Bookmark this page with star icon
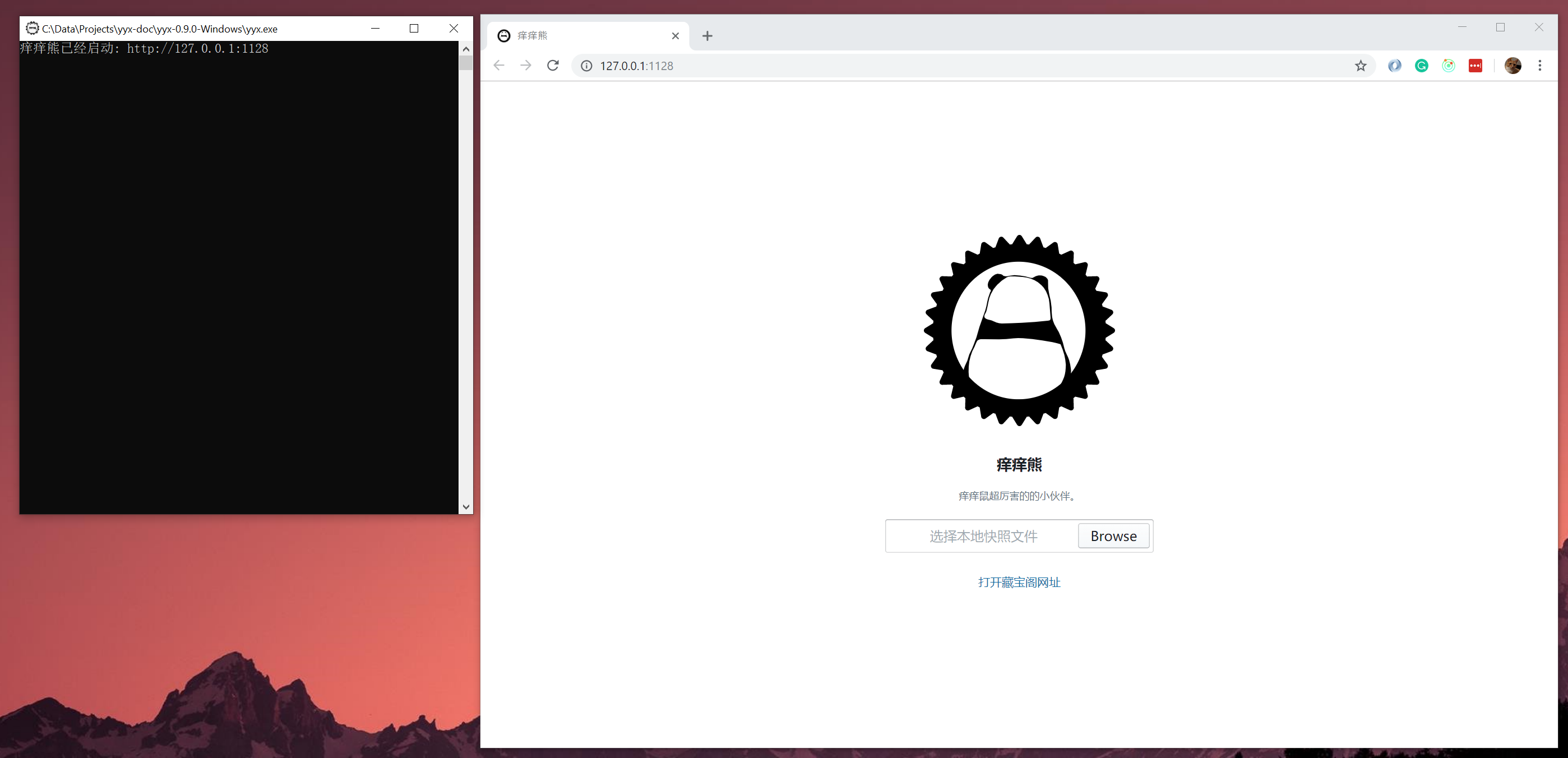This screenshot has height=758, width=1568. click(1361, 66)
